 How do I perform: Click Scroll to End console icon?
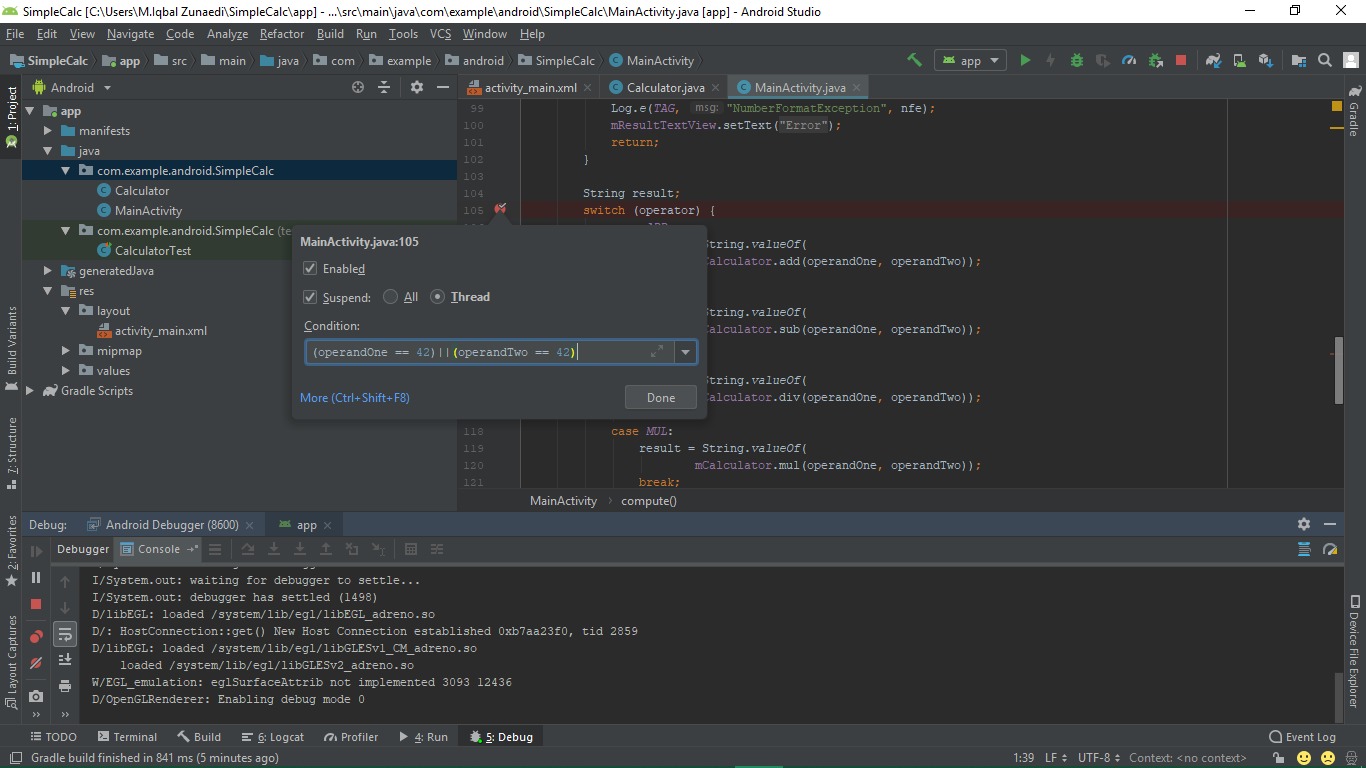click(x=65, y=659)
